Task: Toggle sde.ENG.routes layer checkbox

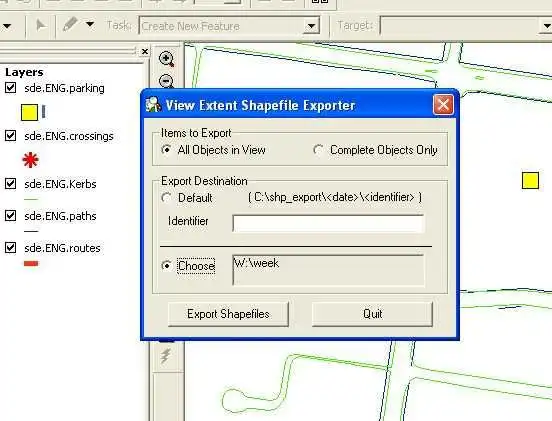Action: point(11,247)
